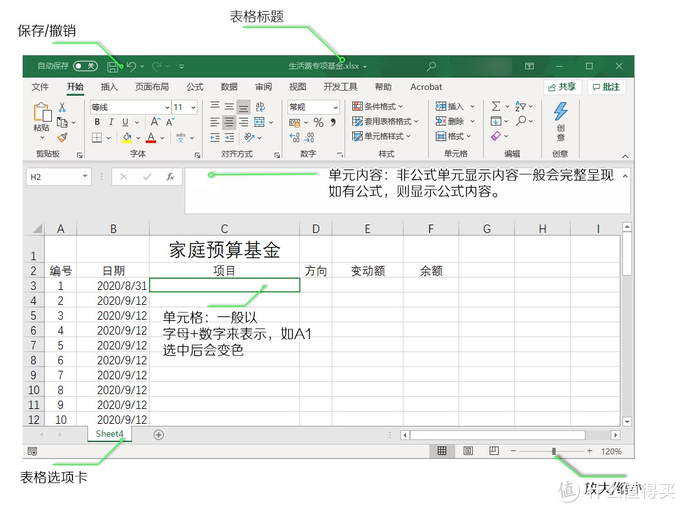The height and width of the screenshot is (508, 680).
Task: Click Increase Decimal icon
Action: click(x=294, y=138)
